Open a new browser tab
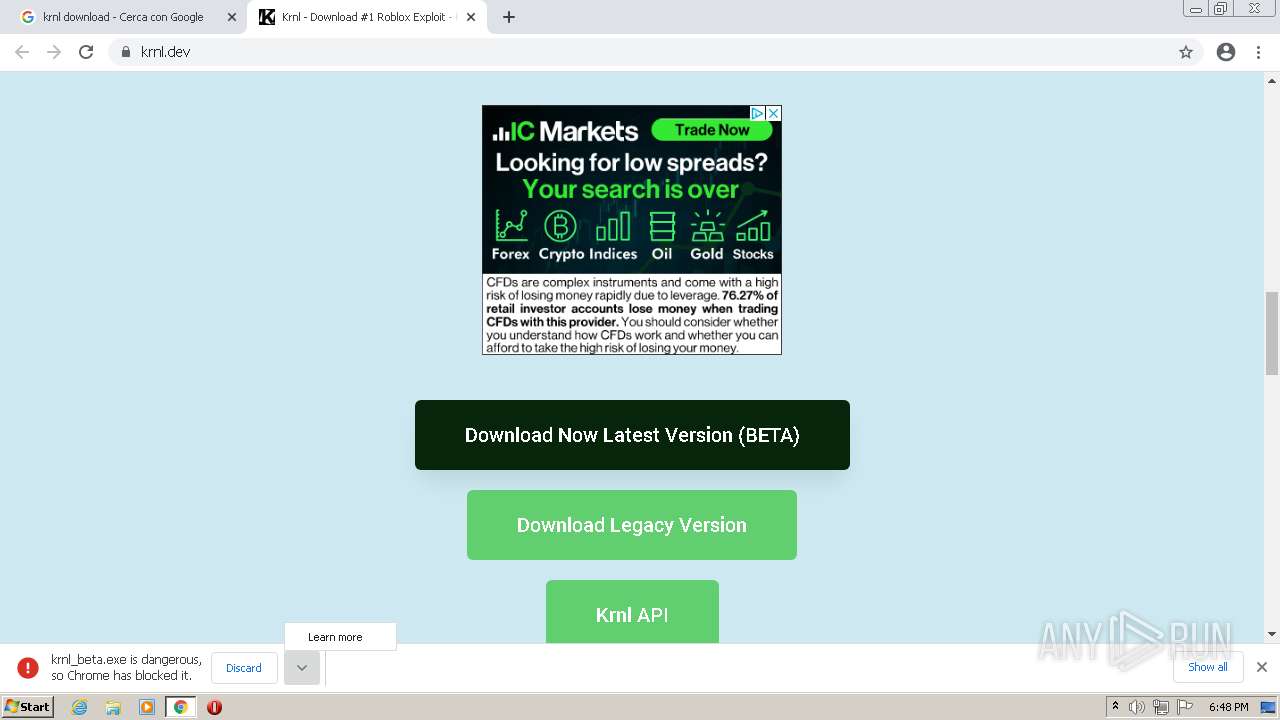1280x720 pixels. pos(509,17)
